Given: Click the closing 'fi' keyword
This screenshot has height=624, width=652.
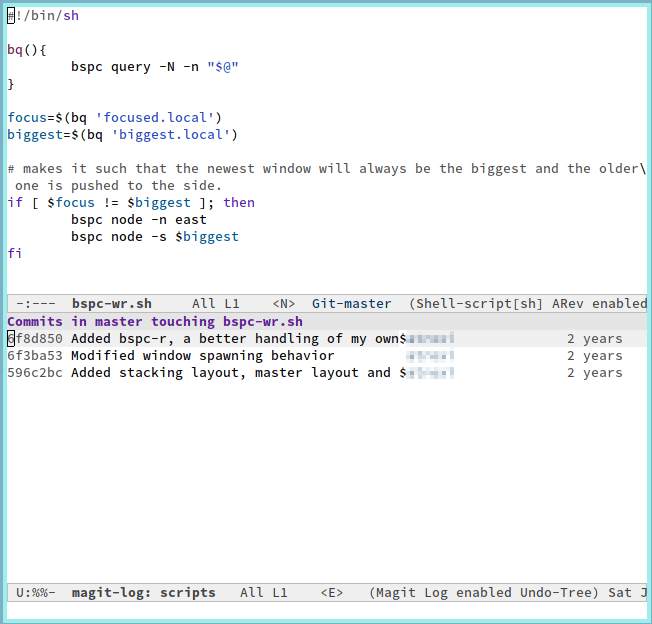Looking at the screenshot, I should coord(15,254).
